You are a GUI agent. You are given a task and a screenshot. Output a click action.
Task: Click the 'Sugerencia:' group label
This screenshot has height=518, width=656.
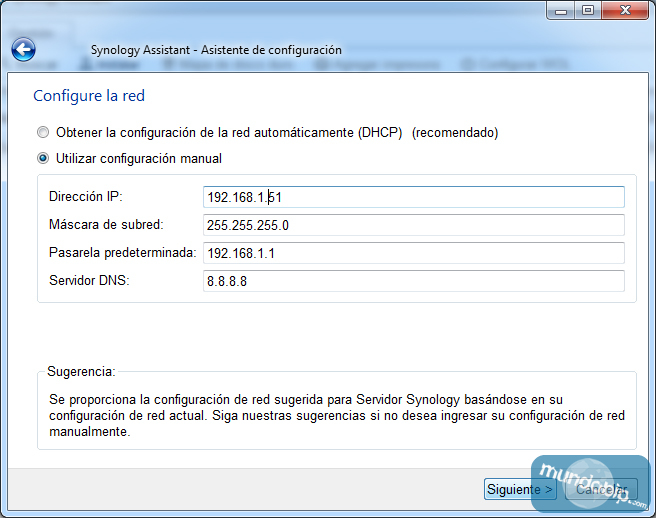click(x=81, y=372)
